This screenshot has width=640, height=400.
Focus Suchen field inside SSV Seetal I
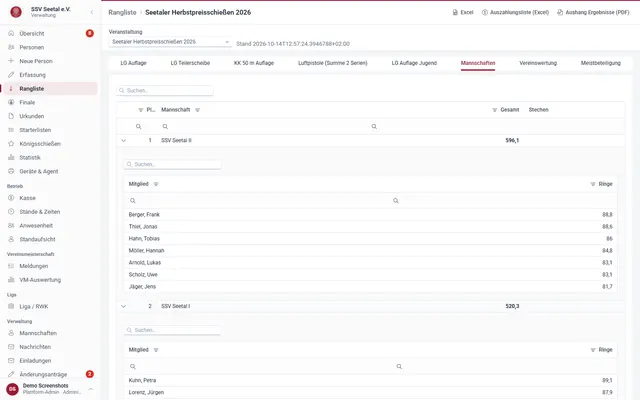[x=173, y=330]
